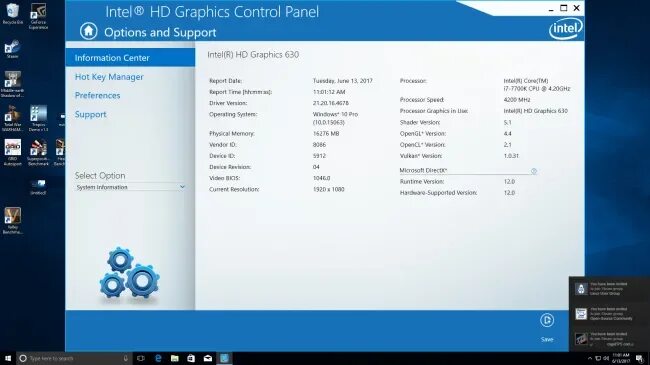
Task: Open the Microsoft Store taskbar icon
Action: (191, 358)
